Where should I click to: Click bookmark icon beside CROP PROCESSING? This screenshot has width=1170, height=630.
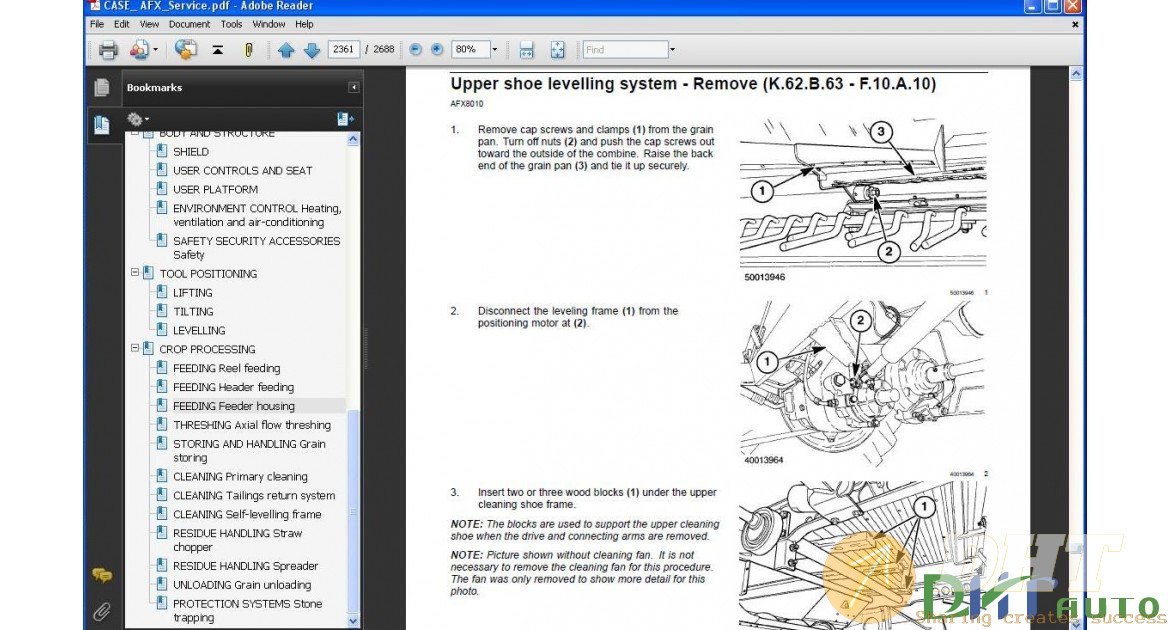click(148, 349)
